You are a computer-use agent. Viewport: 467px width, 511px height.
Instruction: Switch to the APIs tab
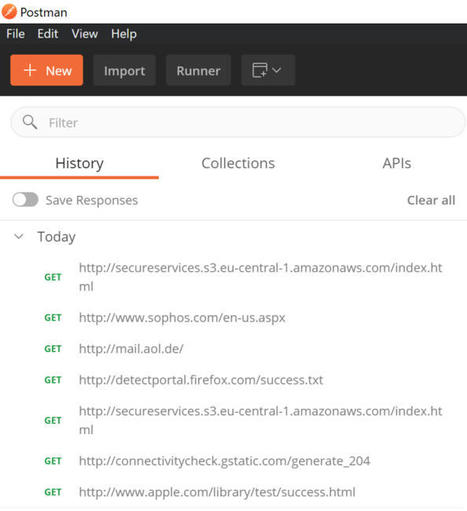397,163
